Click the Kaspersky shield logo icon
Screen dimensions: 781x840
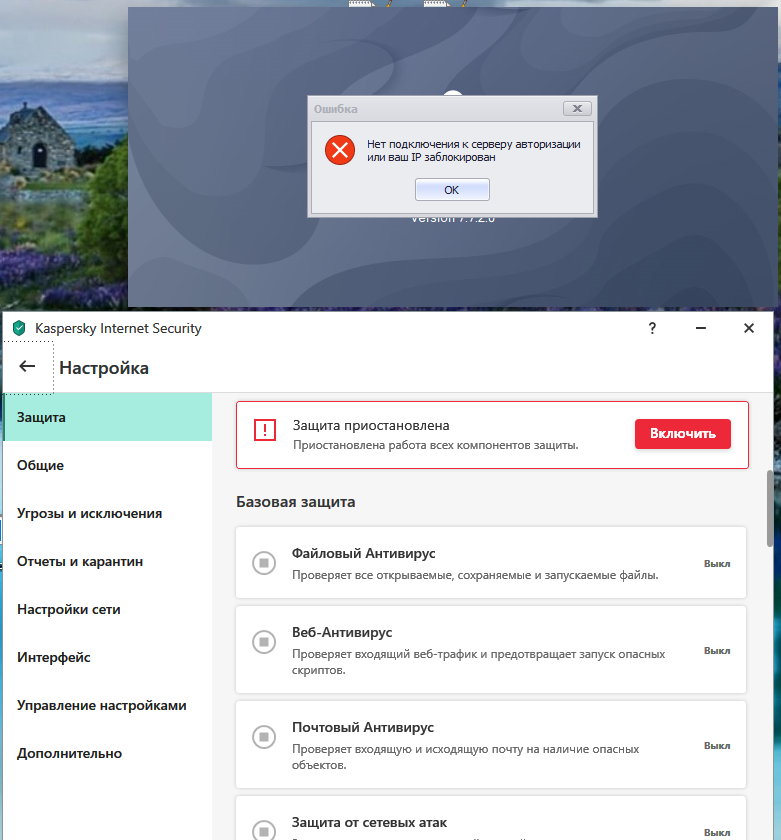pos(18,328)
